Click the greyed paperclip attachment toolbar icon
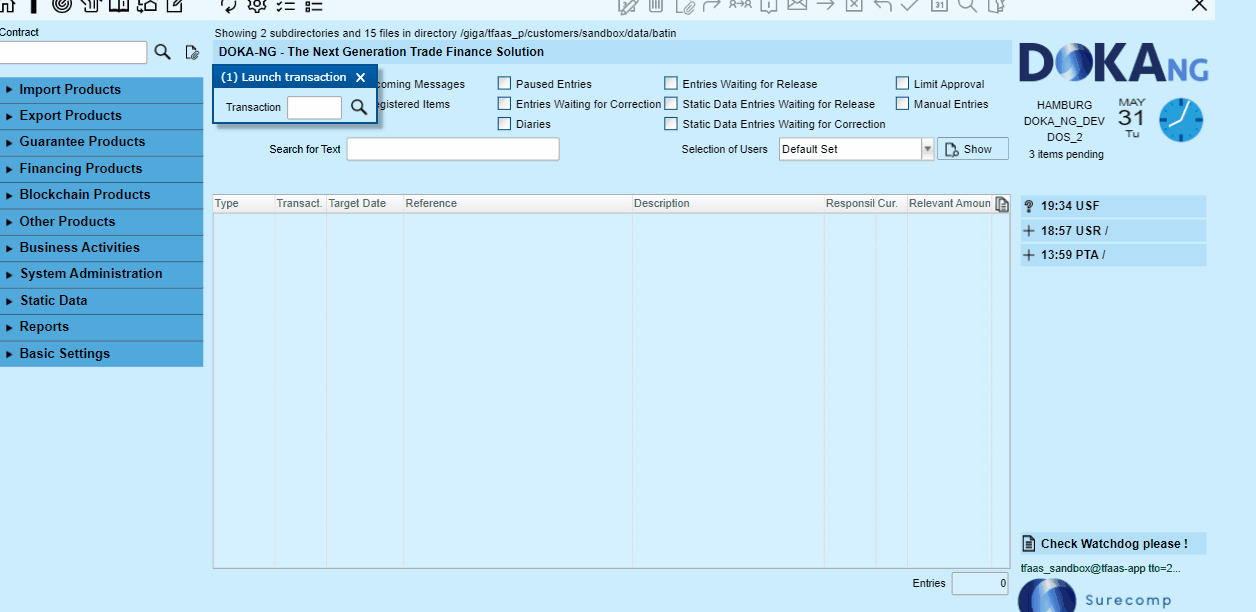 [684, 5]
